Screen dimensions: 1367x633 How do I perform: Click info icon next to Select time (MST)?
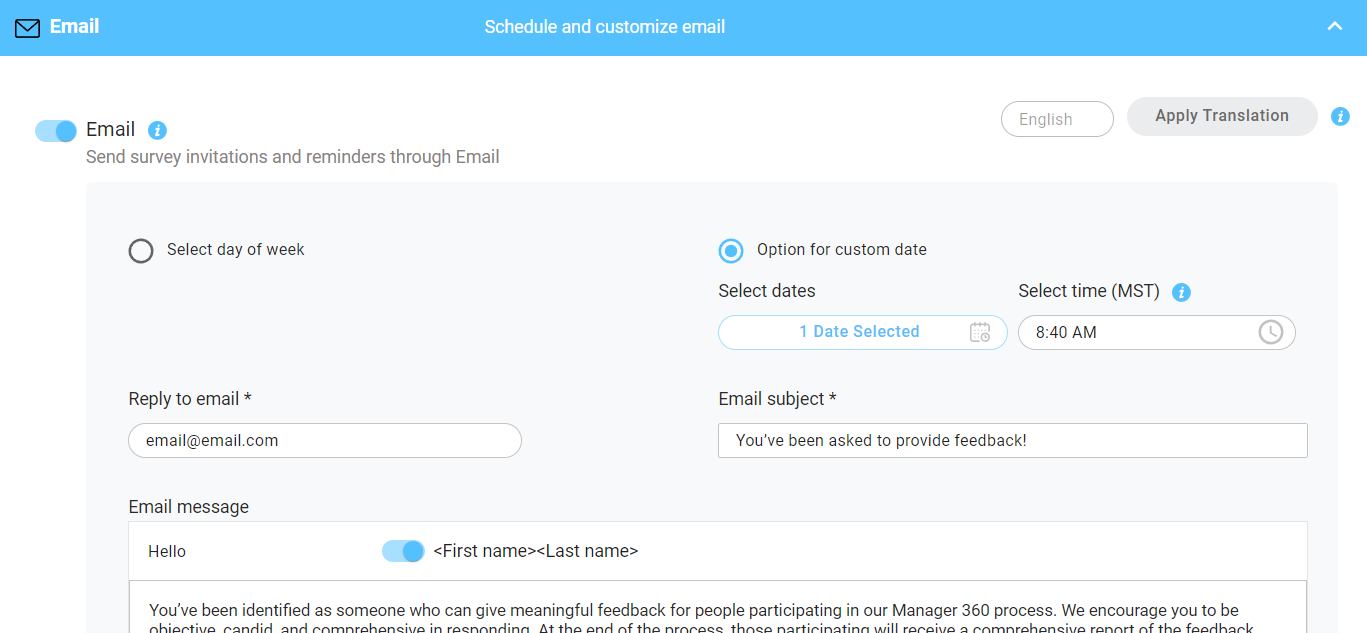[1181, 292]
